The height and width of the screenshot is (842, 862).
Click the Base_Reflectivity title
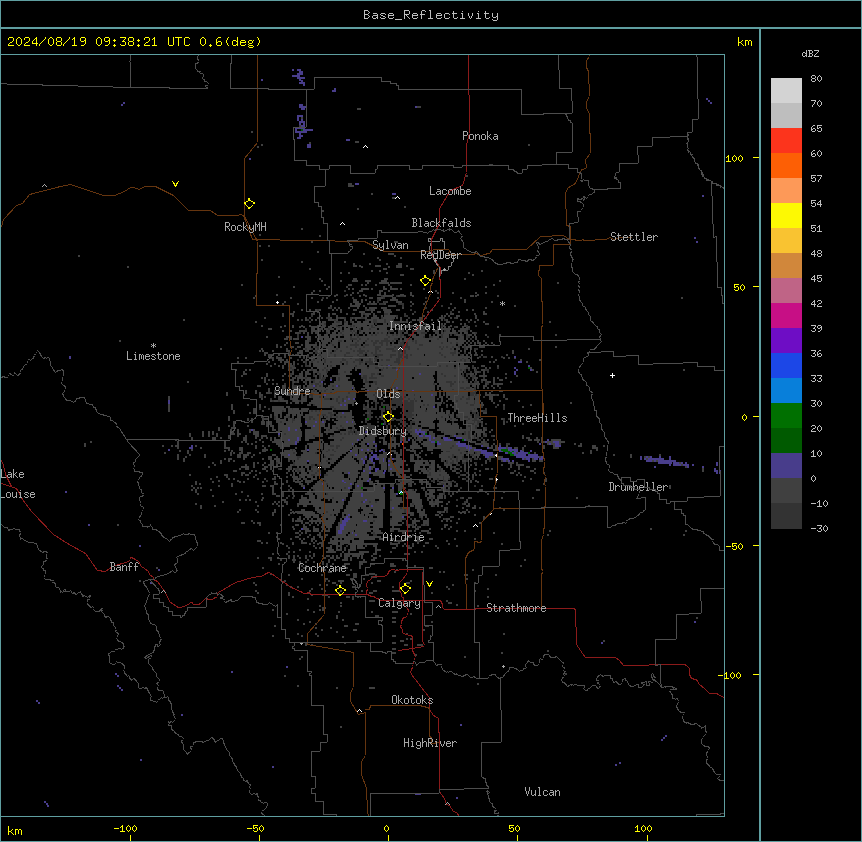431,15
